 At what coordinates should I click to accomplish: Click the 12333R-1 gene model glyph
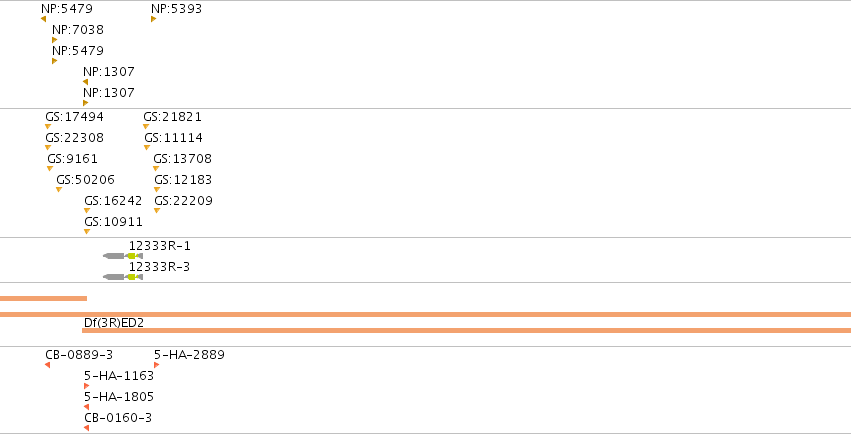(x=123, y=256)
